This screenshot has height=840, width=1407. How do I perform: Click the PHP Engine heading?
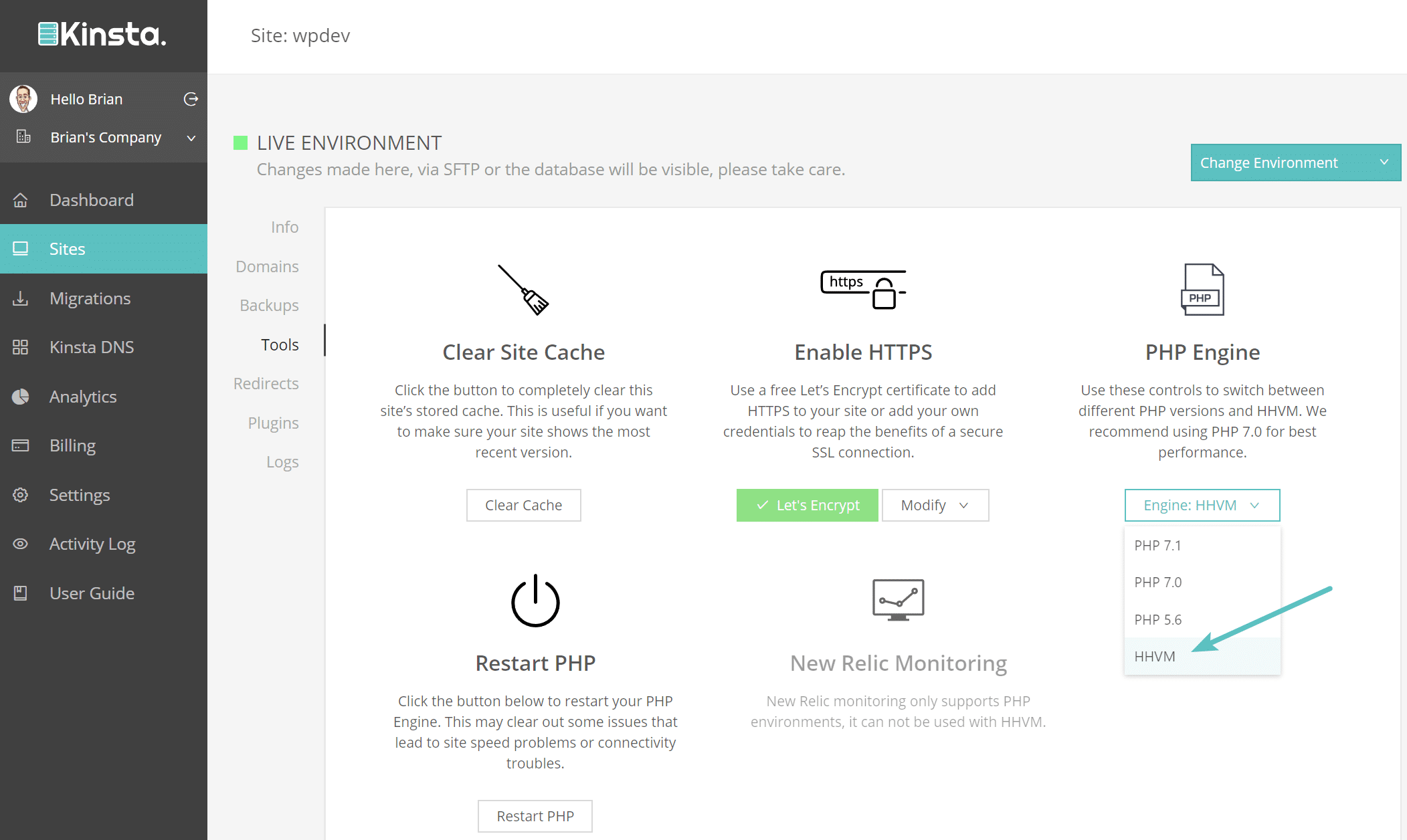click(1202, 352)
